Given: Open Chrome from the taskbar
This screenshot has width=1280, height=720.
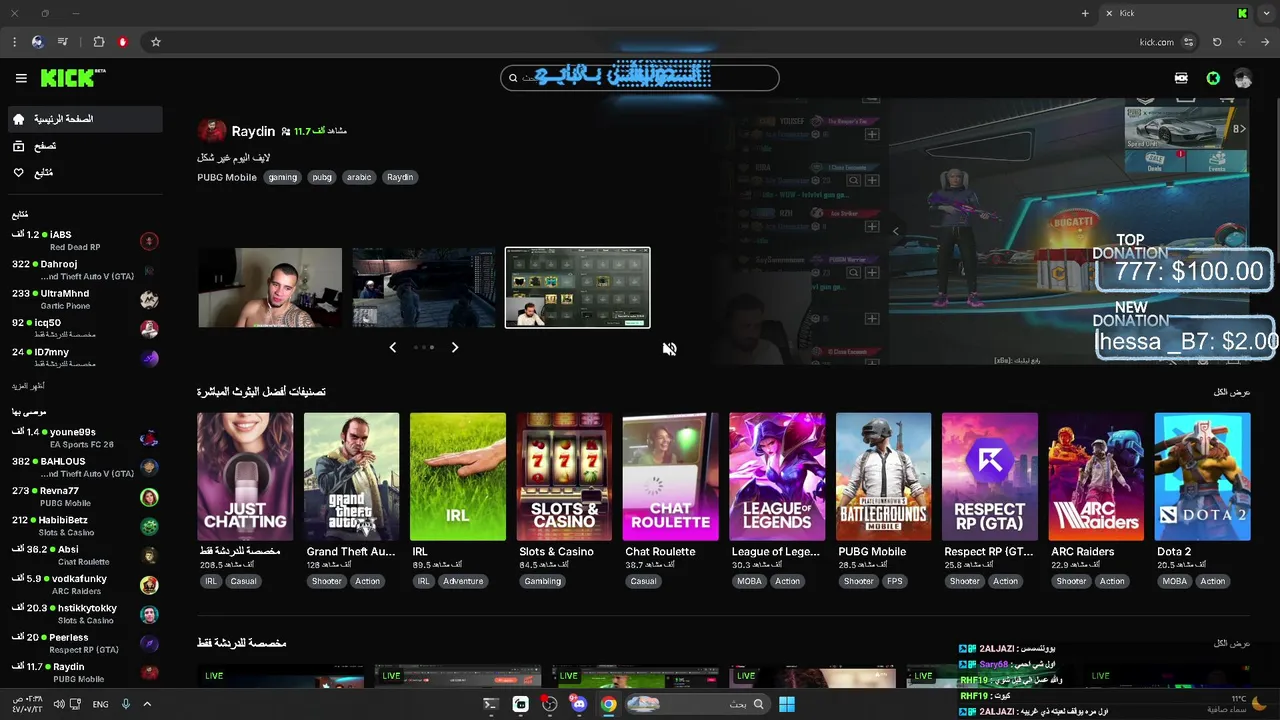Looking at the screenshot, I should pos(608,704).
